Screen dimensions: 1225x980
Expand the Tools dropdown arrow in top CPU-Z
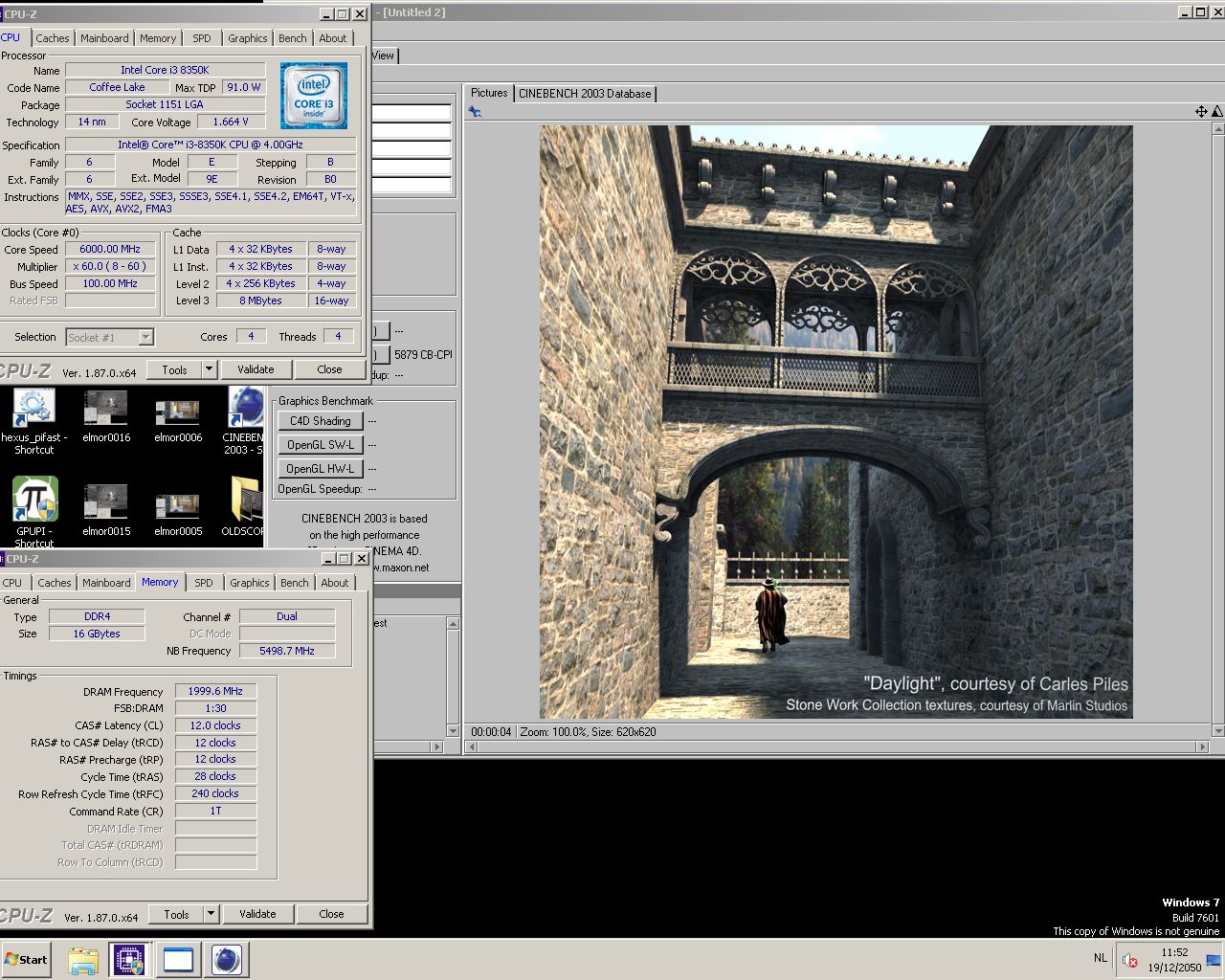click(209, 369)
